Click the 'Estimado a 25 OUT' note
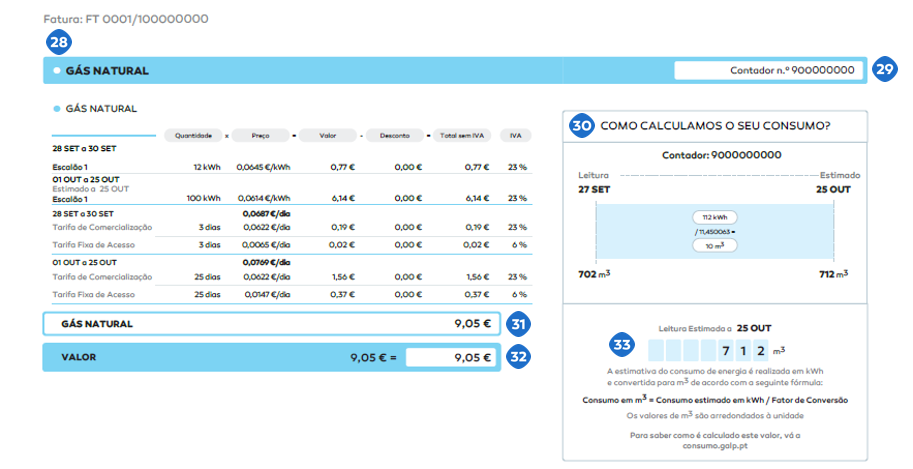The height and width of the screenshot is (469, 913). click(91, 189)
